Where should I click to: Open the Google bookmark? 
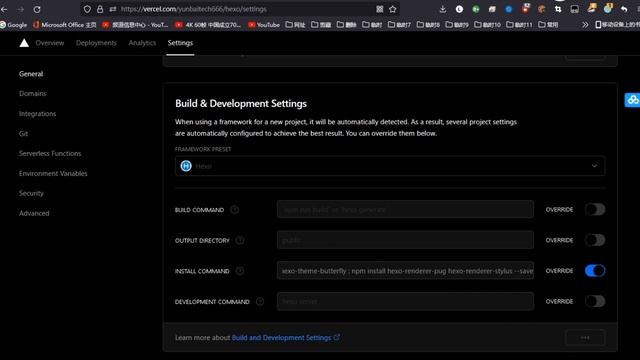[x=14, y=25]
